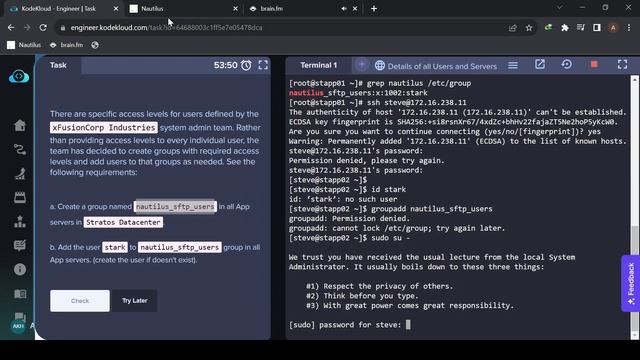The image size is (640, 360).
Task: Close the Nautilus browser tab
Action: pos(235,9)
